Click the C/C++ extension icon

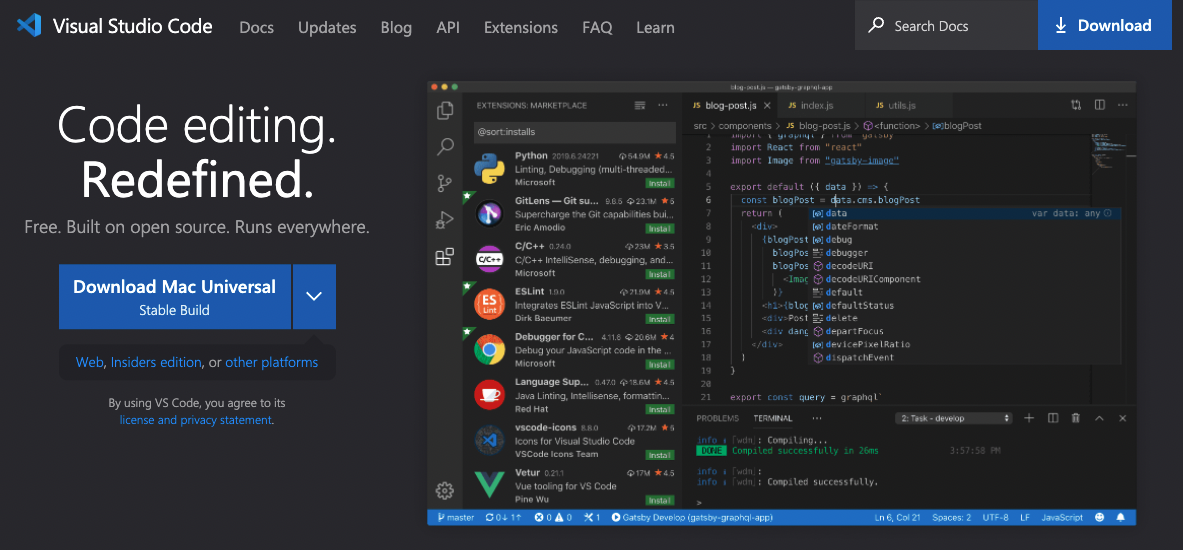pos(489,260)
